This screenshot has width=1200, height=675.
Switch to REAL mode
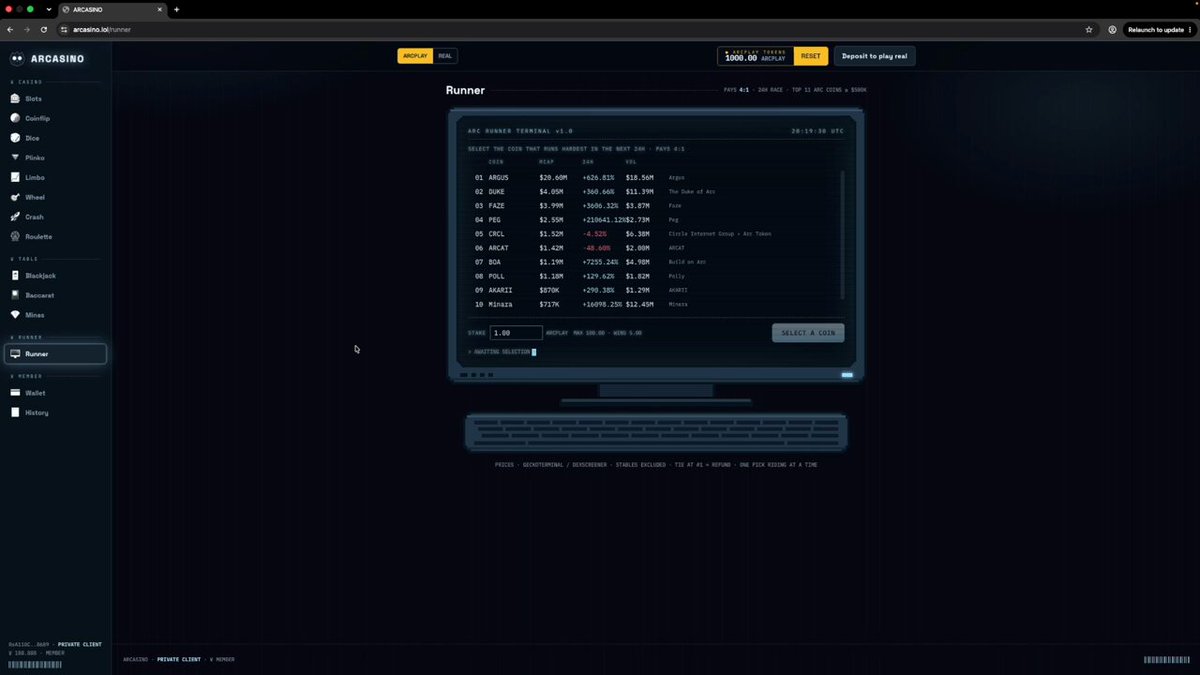point(445,56)
